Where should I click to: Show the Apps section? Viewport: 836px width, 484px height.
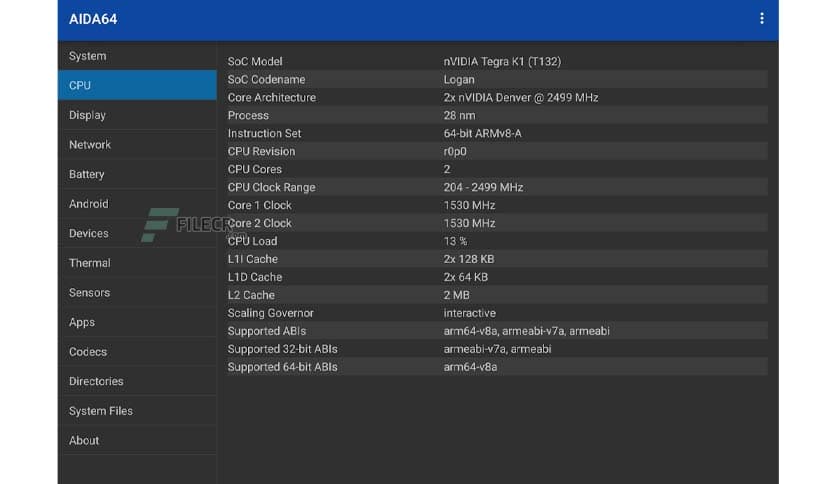coord(137,322)
